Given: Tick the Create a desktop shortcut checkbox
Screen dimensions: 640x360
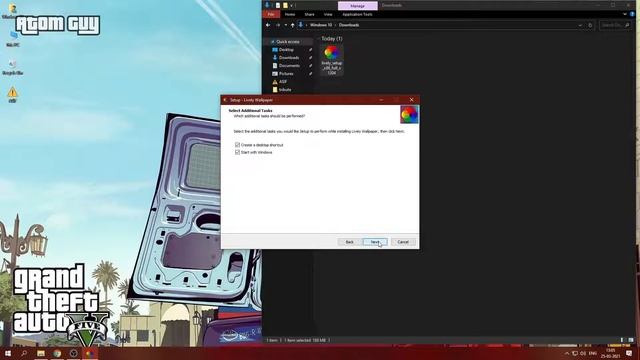Looking at the screenshot, I should pos(237,145).
